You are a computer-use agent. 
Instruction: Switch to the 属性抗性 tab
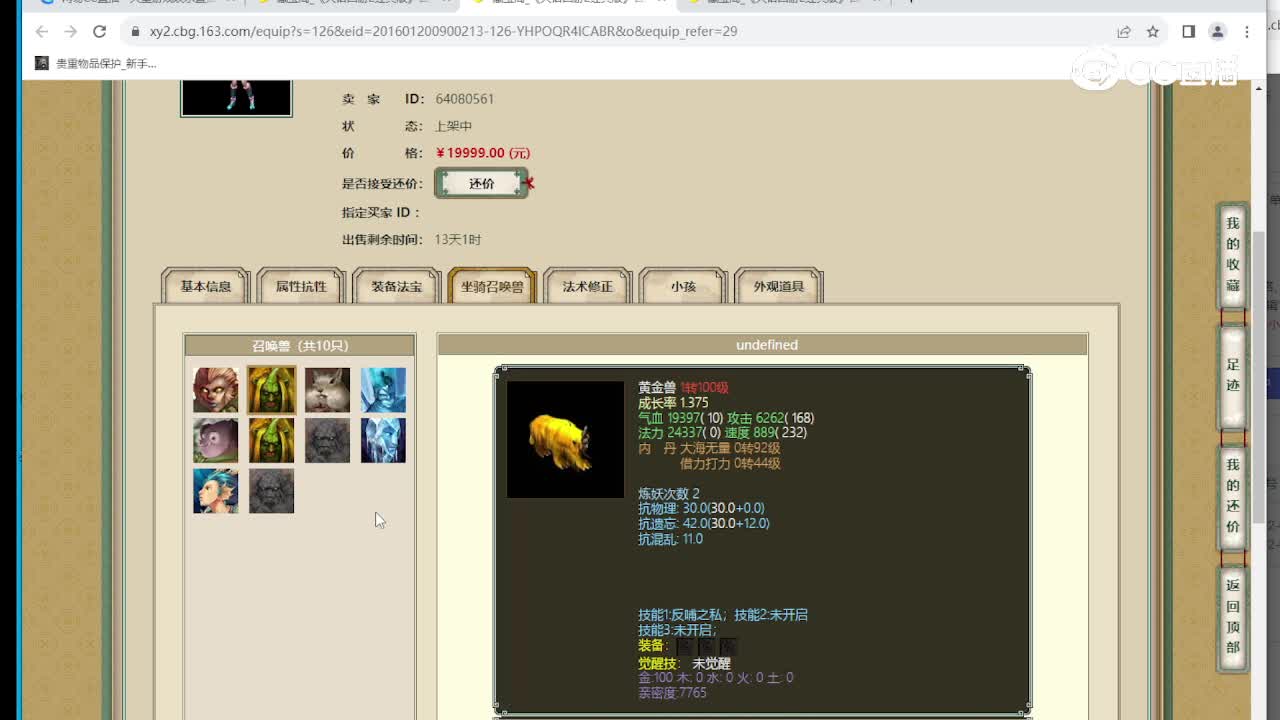coord(301,286)
